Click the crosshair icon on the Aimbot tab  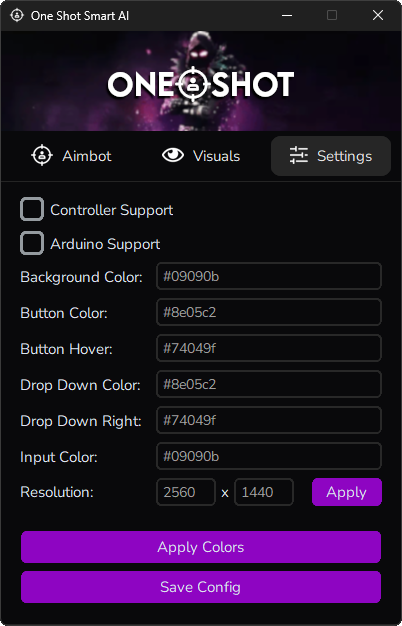pyautogui.click(x=42, y=156)
